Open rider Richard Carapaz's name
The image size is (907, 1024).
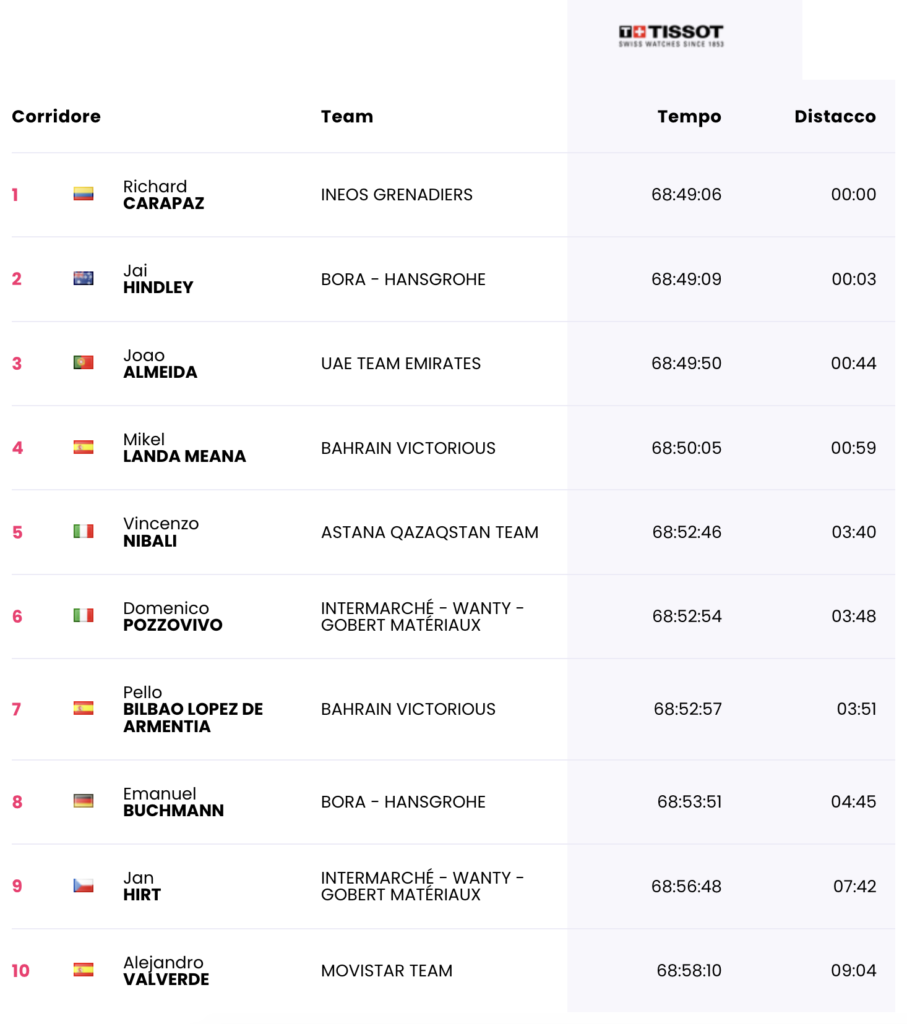pyautogui.click(x=163, y=195)
